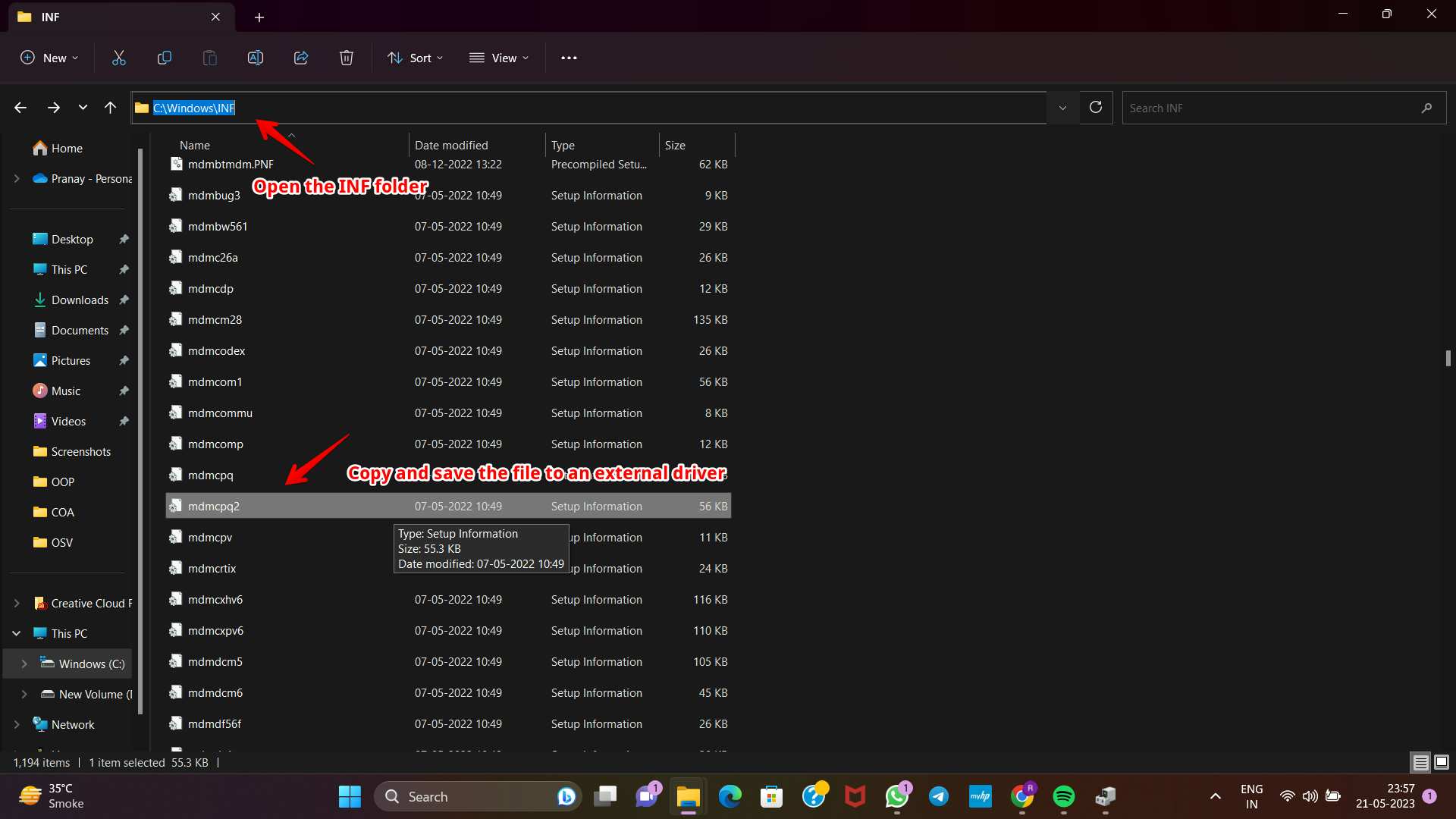Switch to details view in the status bar
This screenshot has width=1456, height=819.
point(1419,762)
